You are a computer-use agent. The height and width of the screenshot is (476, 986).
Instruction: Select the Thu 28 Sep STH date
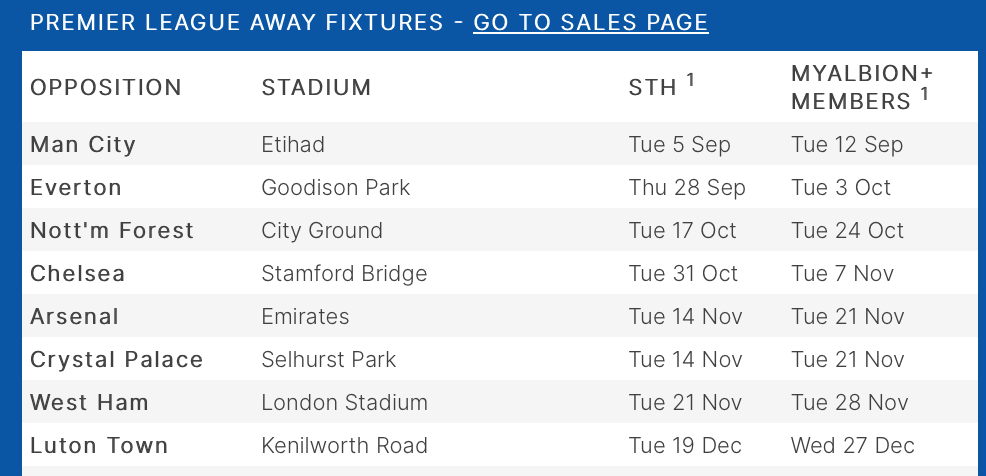click(687, 187)
